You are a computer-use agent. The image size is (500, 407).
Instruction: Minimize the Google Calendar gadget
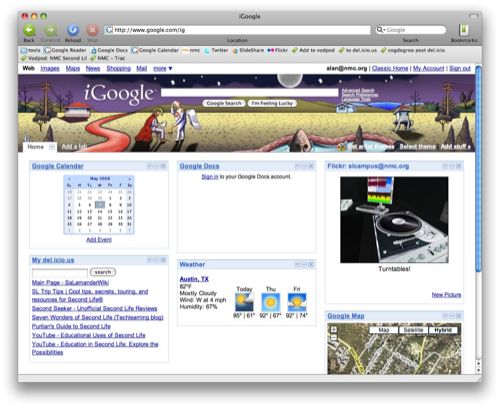click(x=156, y=166)
